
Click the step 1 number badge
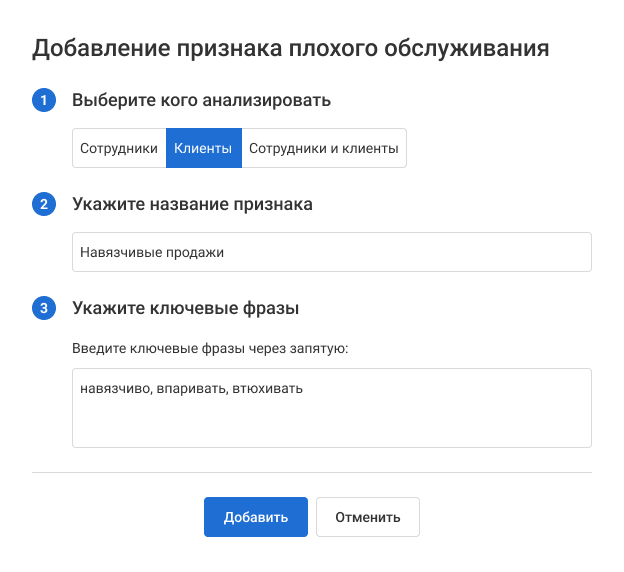tap(44, 101)
